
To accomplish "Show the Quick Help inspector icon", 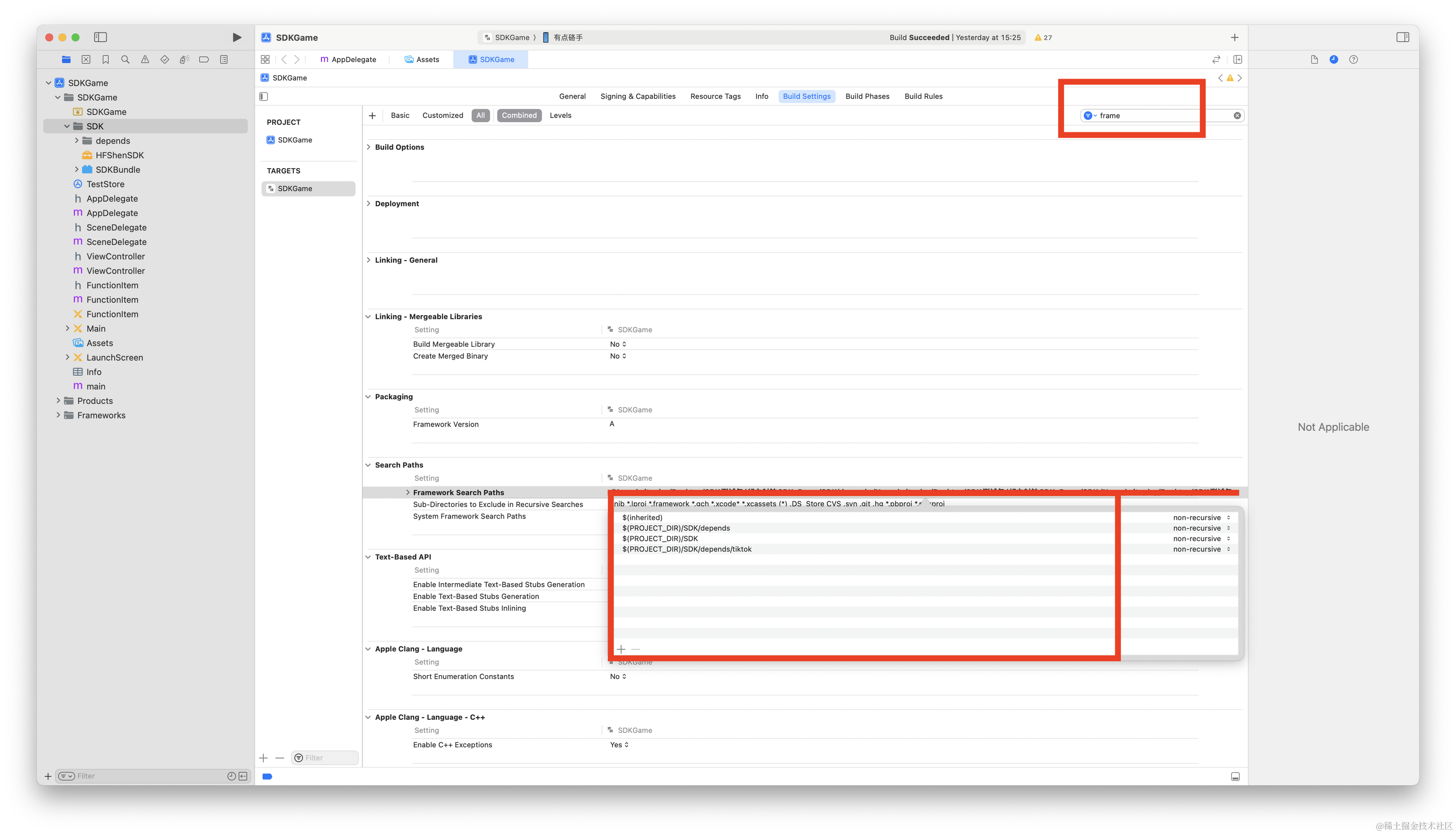I will pyautogui.click(x=1353, y=60).
